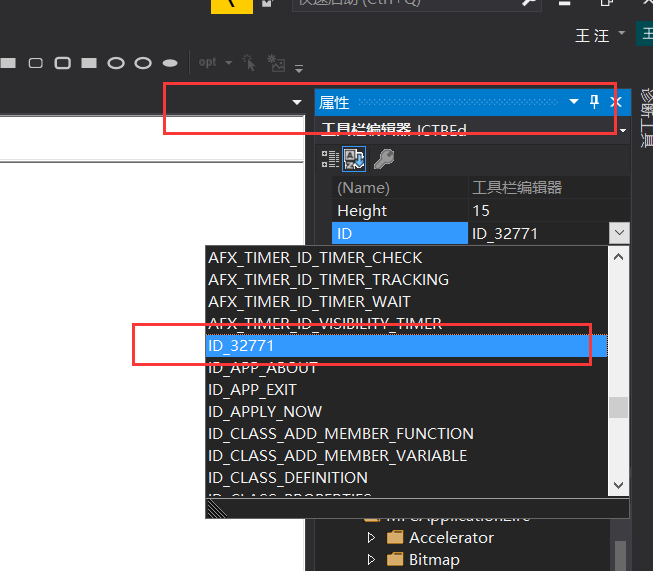This screenshot has width=653, height=571.
Task: Select the Bitmap folder in resource tree
Action: [424, 559]
